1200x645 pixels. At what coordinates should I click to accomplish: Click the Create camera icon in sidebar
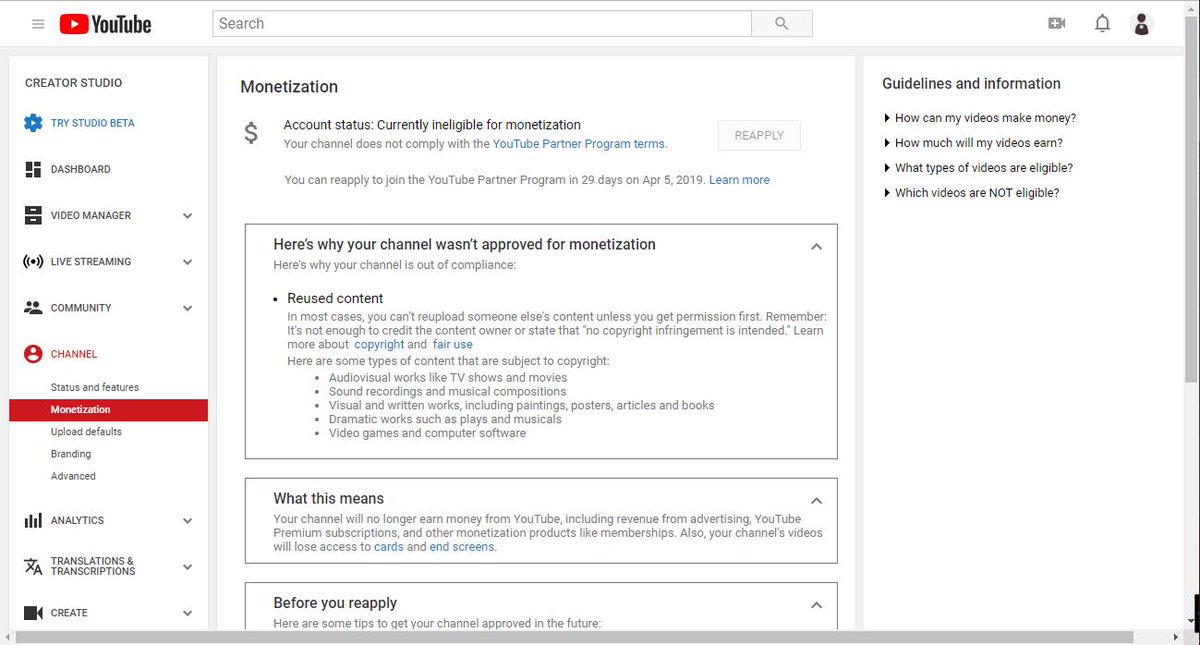(x=33, y=613)
